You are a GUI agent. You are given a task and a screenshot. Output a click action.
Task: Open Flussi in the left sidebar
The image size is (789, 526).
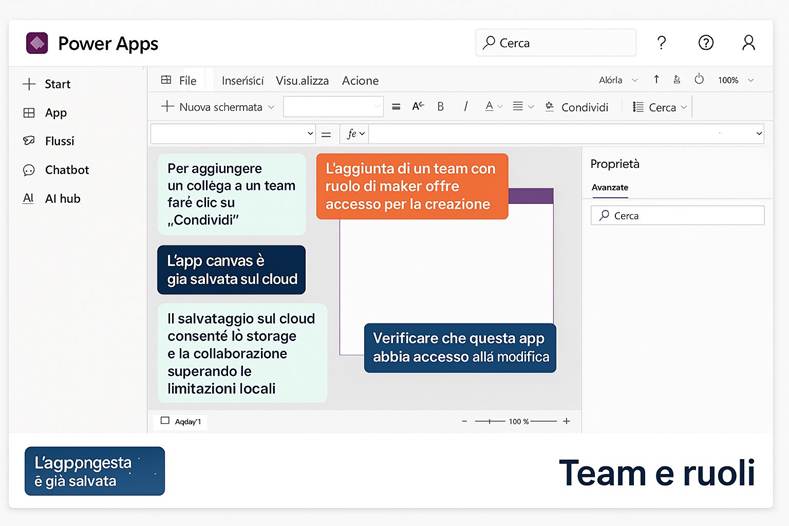click(x=48, y=141)
